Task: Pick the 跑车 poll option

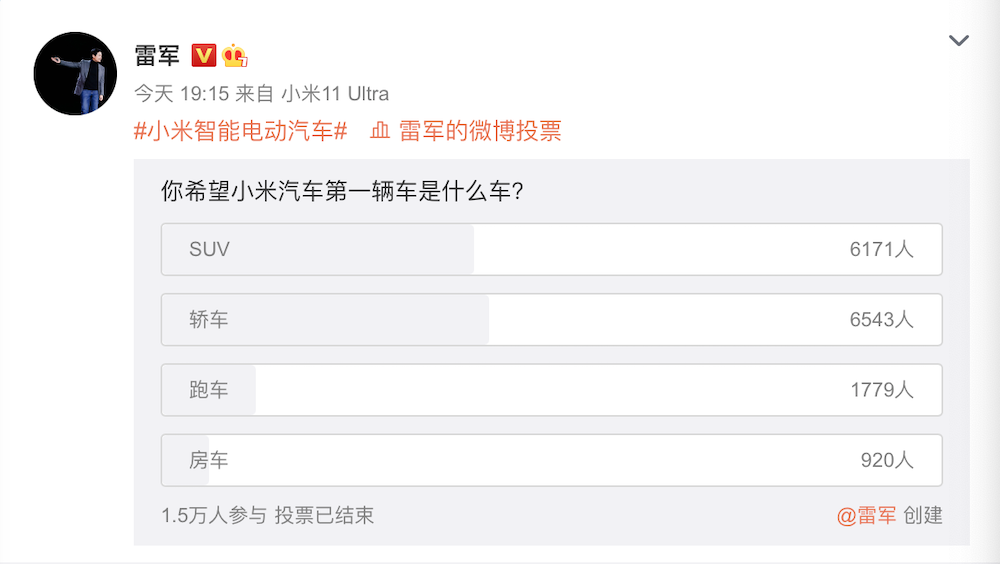Action: pos(551,390)
